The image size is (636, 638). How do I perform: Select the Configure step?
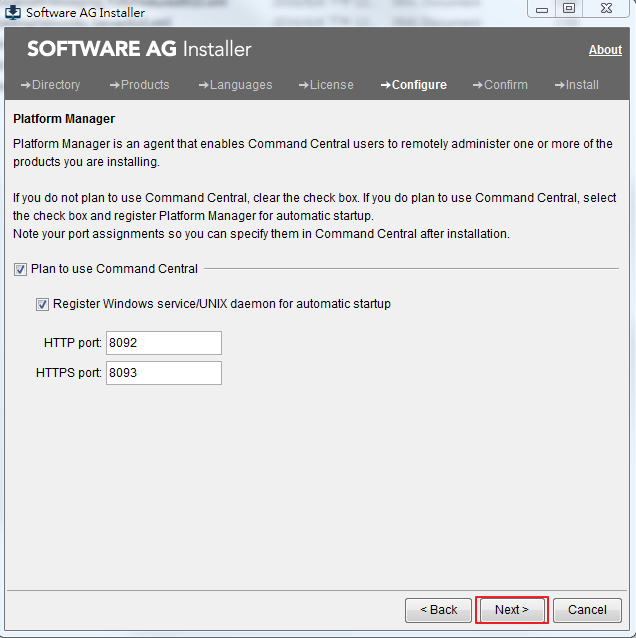tap(413, 85)
